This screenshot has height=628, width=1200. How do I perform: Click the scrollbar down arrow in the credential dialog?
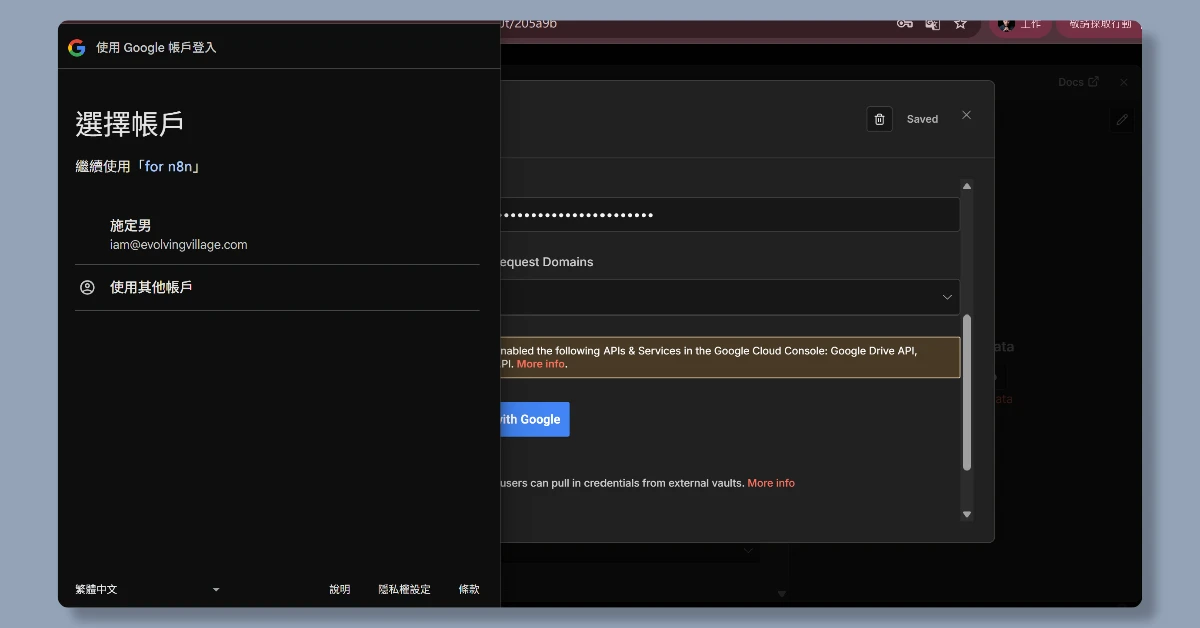967,514
